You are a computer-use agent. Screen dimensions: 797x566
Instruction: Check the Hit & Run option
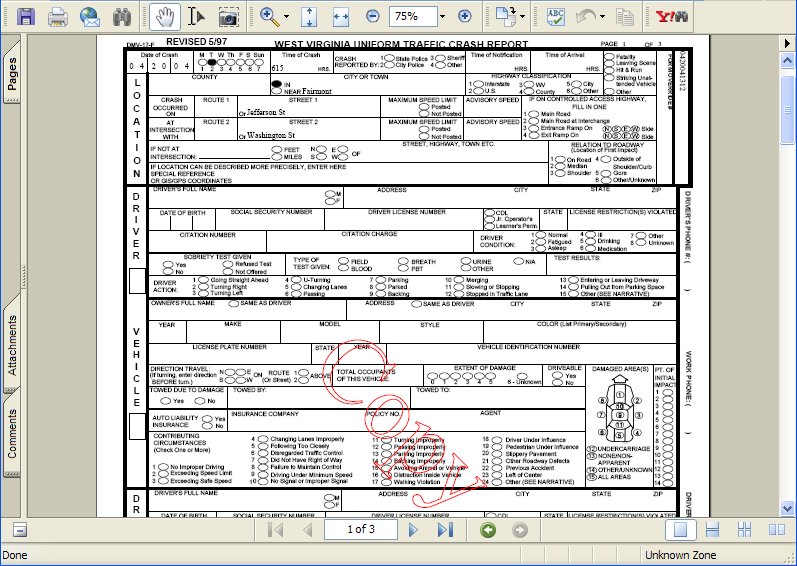(x=609, y=70)
